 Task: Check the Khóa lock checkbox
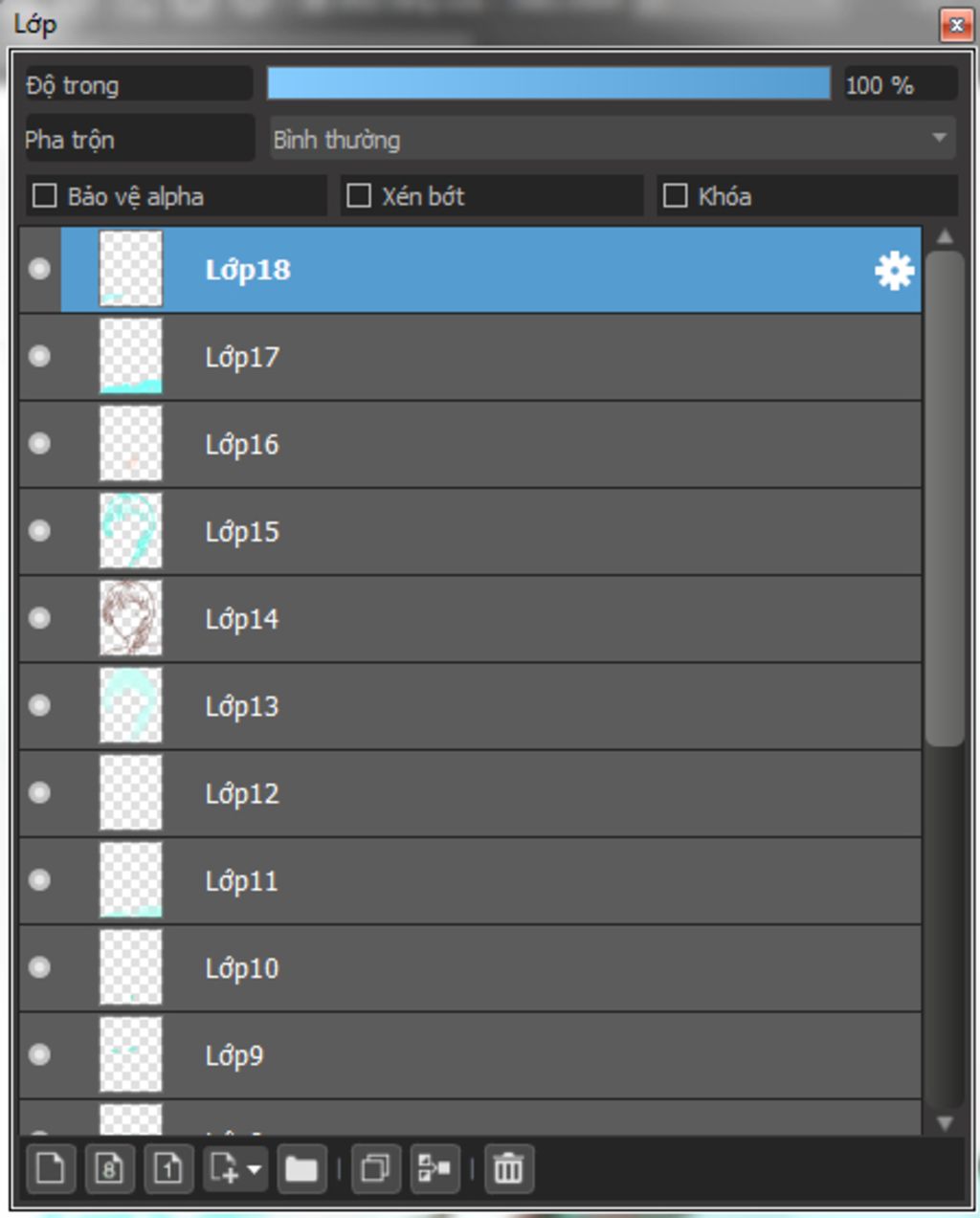675,196
